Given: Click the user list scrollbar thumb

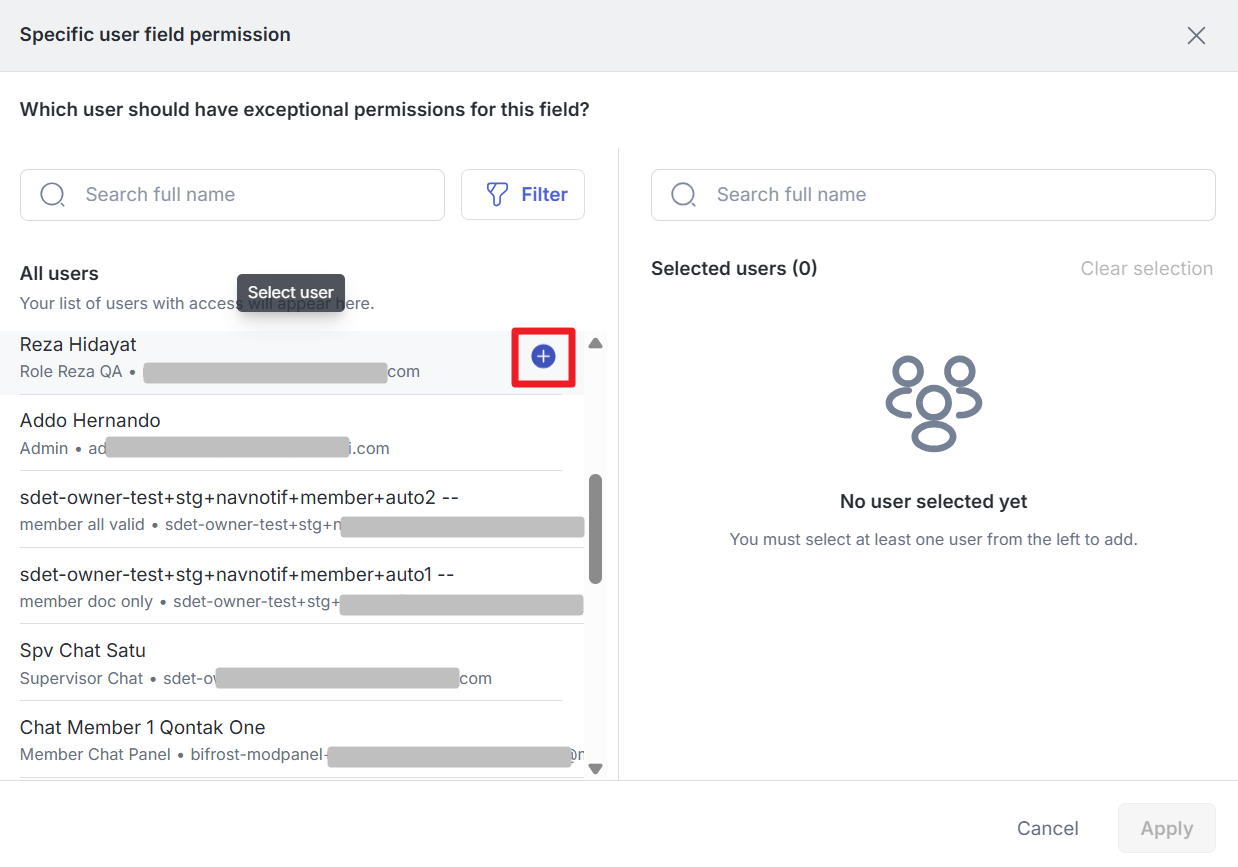Looking at the screenshot, I should tap(595, 528).
